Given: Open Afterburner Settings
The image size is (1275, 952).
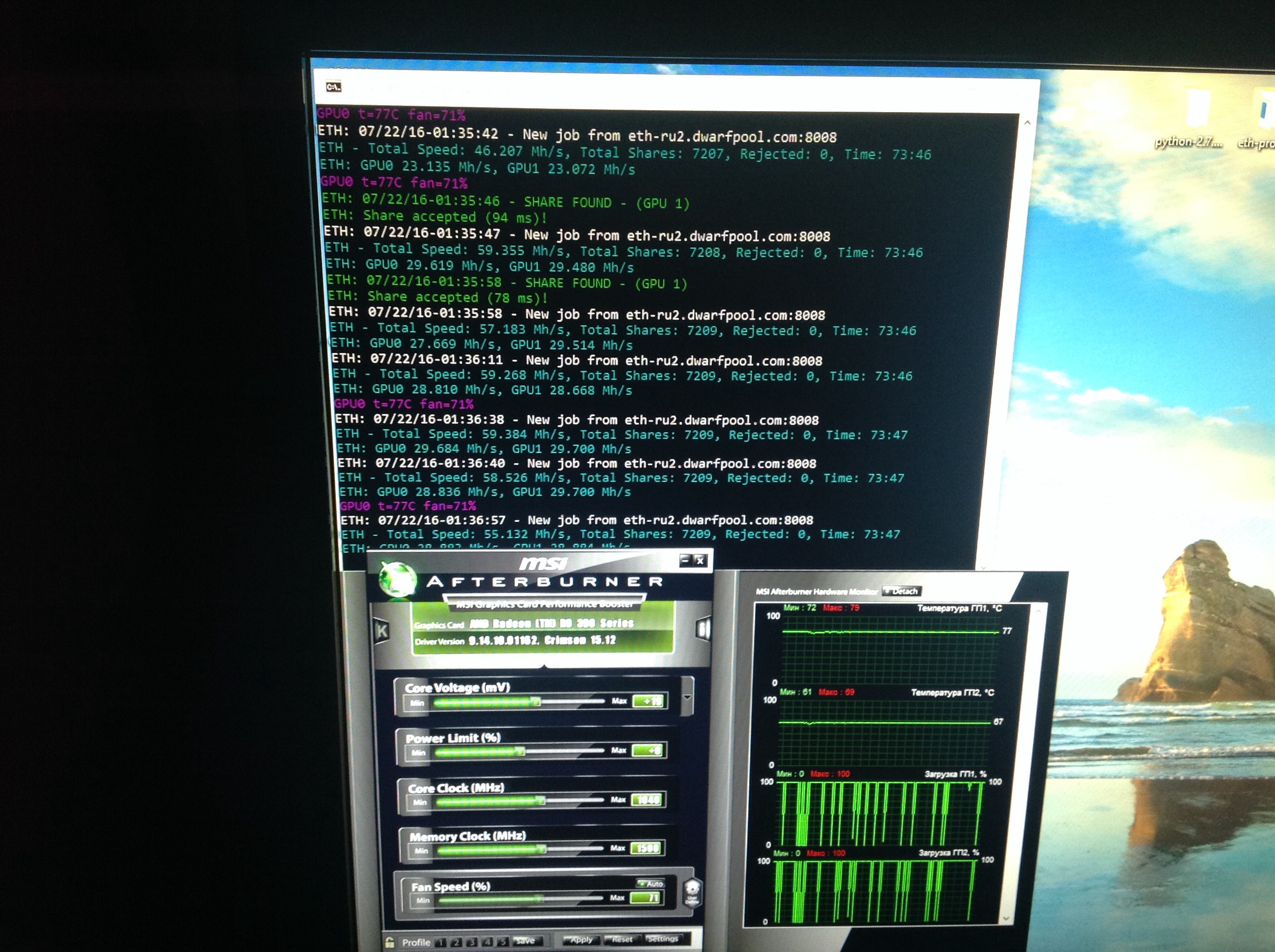Looking at the screenshot, I should pyautogui.click(x=663, y=939).
